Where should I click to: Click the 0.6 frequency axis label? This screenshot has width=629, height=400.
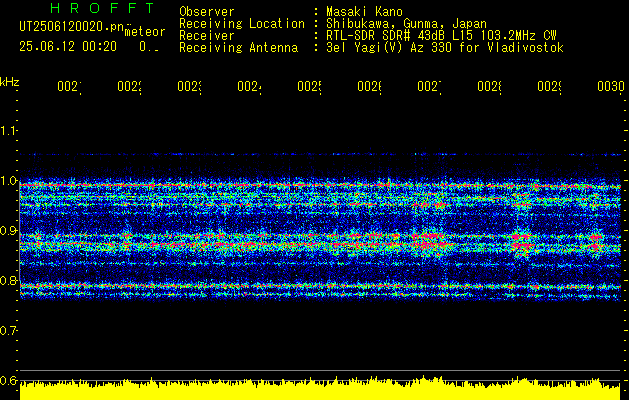[x=8, y=380]
